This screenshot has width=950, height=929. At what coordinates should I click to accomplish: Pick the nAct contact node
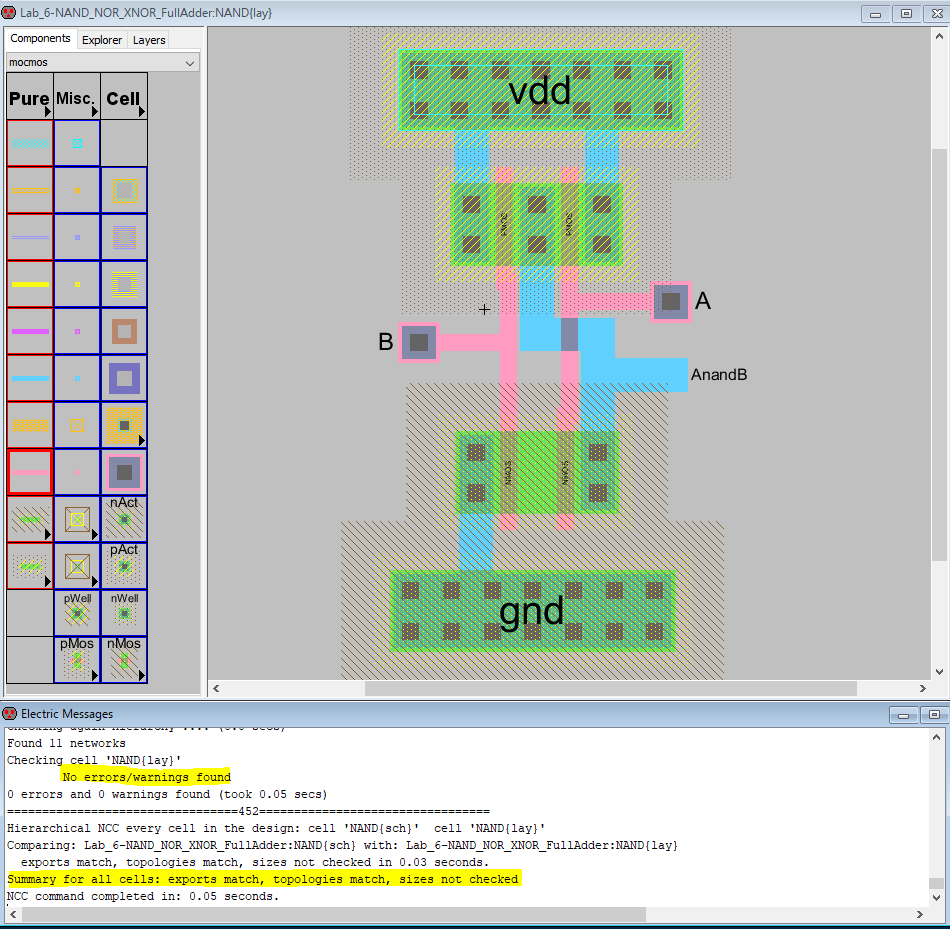pos(124,519)
